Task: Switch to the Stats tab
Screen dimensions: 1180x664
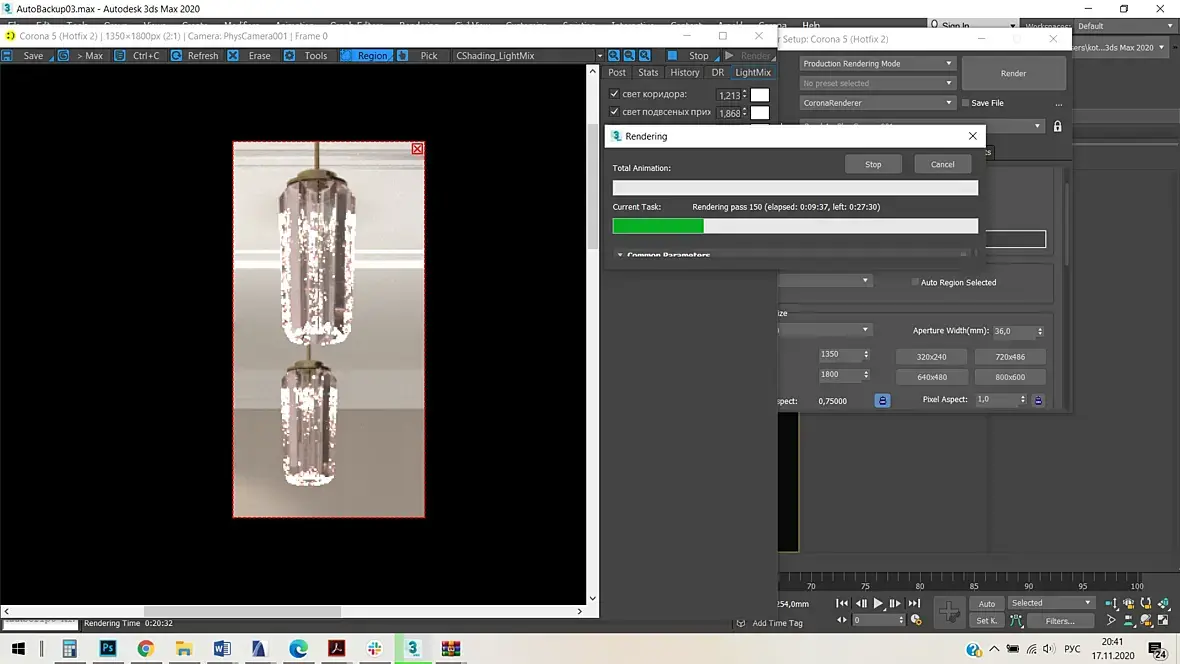Action: point(647,72)
